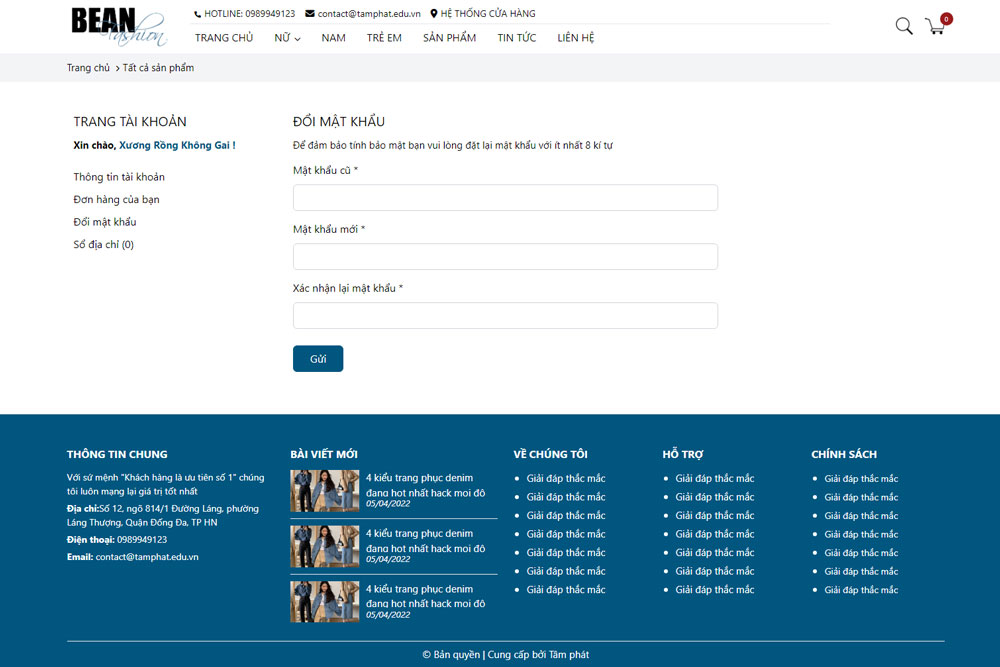The width and height of the screenshot is (1000, 667).
Task: Click the Mật khẩu cũ input field
Action: [x=505, y=198]
